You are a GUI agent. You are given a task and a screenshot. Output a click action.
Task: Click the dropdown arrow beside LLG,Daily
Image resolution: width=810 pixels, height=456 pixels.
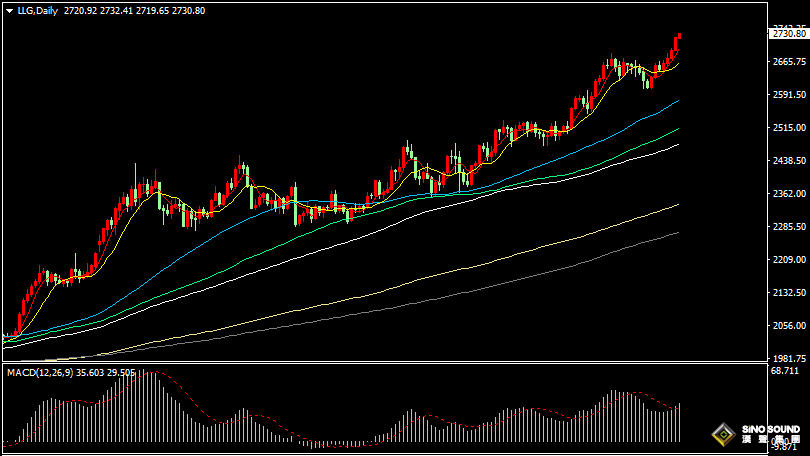[x=9, y=9]
